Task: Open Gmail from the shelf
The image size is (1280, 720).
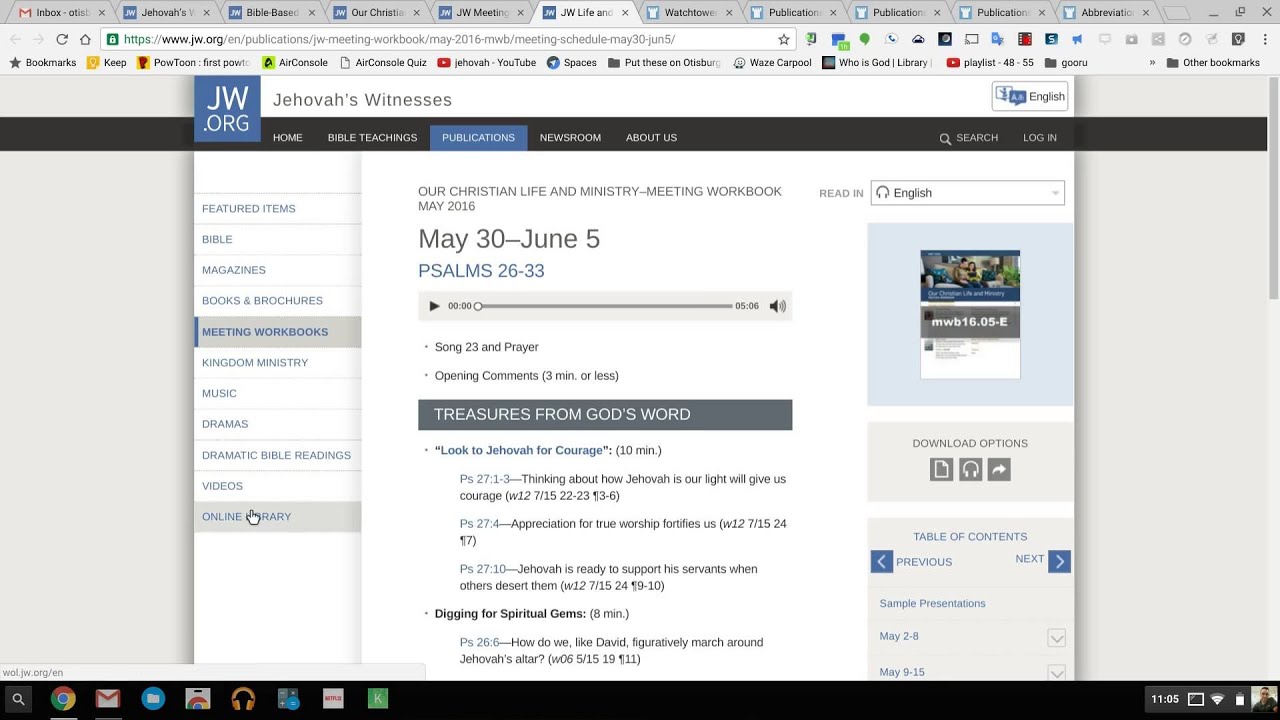Action: click(x=108, y=699)
